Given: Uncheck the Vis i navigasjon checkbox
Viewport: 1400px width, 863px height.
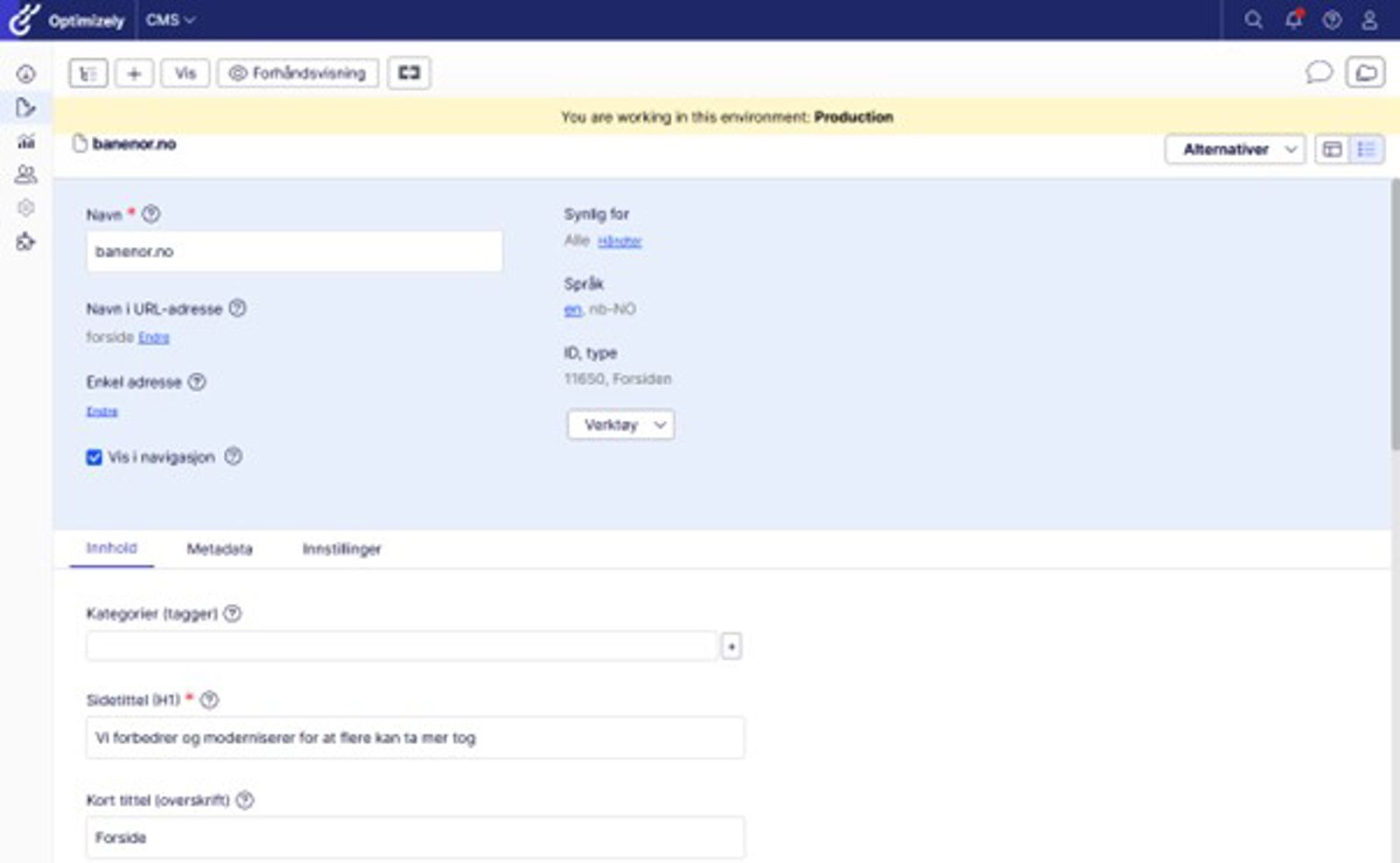Looking at the screenshot, I should [94, 458].
